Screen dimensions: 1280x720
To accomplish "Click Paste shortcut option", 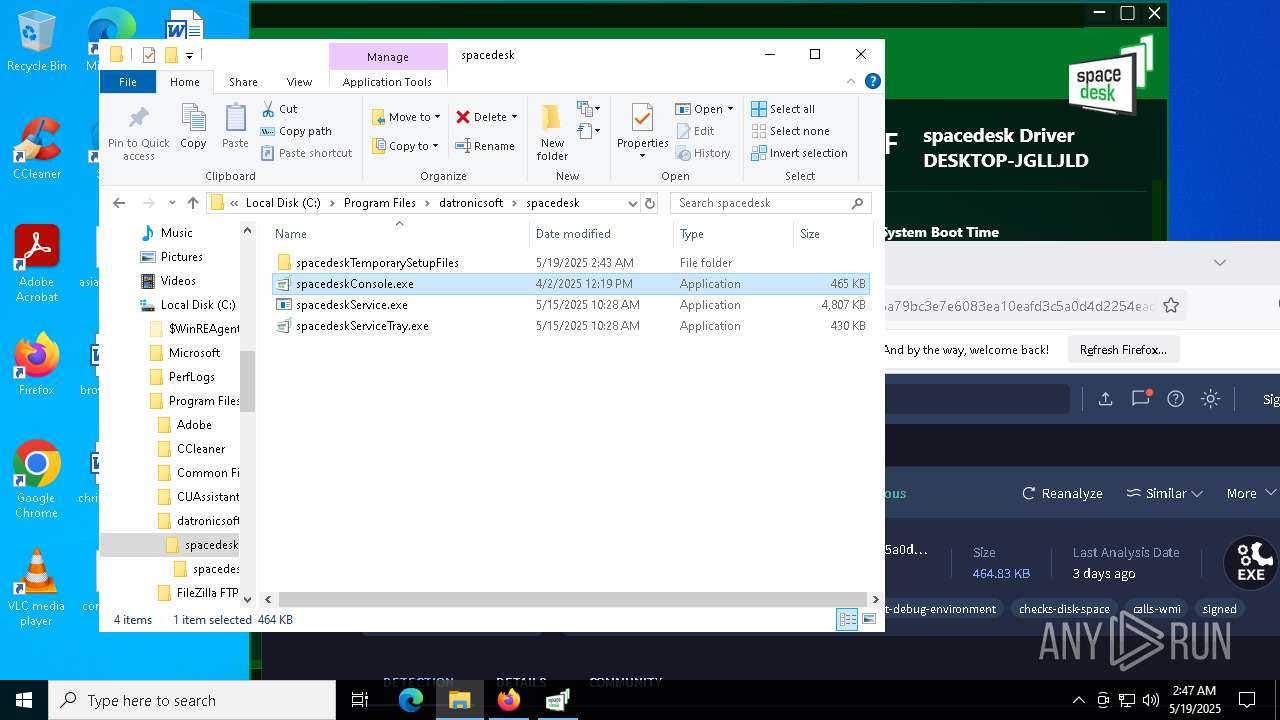I will 306,153.
